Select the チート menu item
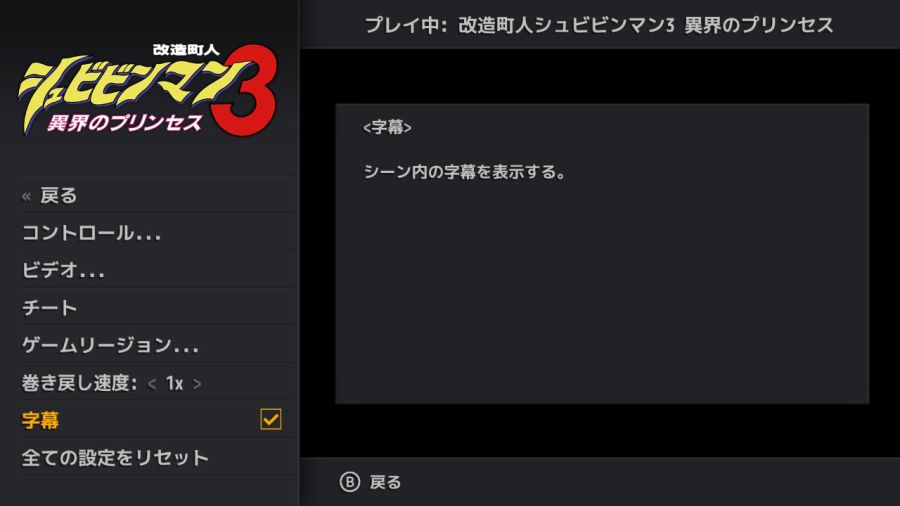 click(157, 308)
